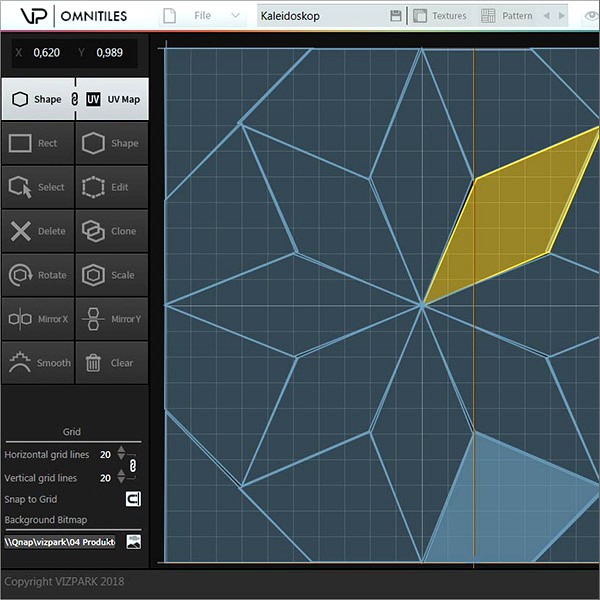Select the Rect drawing tool

coord(37,143)
